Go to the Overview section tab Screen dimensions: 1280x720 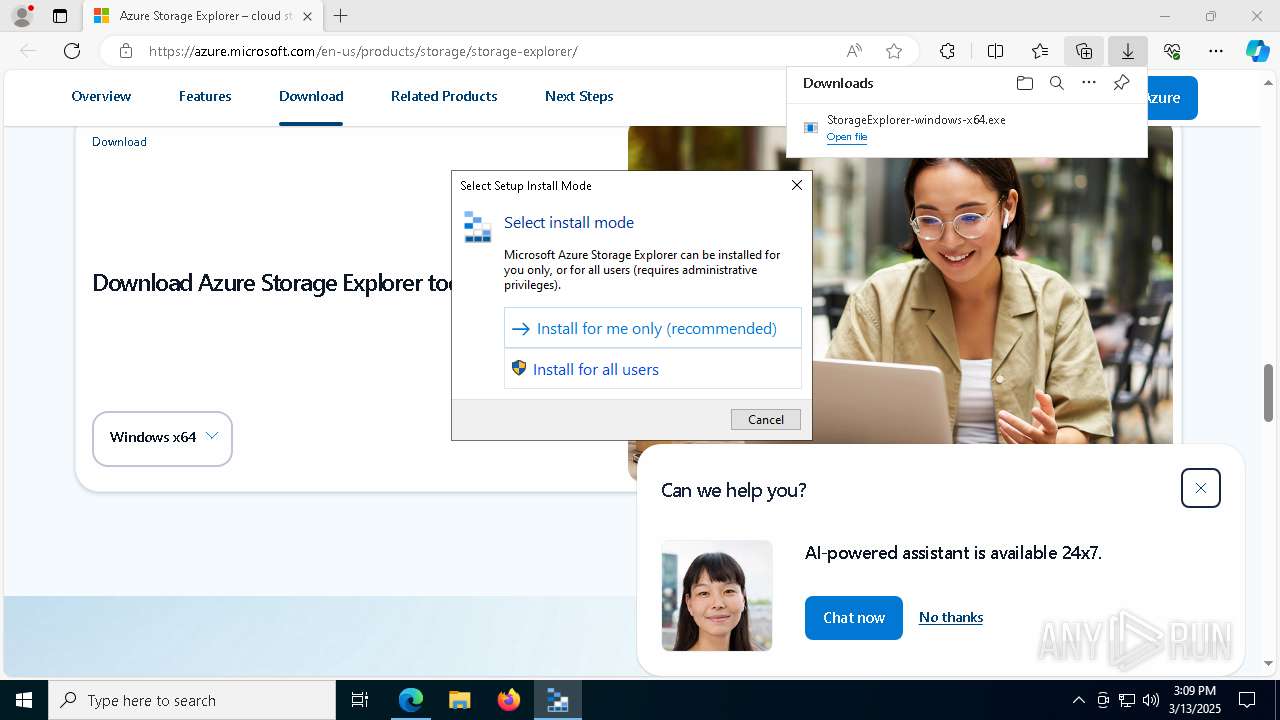pyautogui.click(x=101, y=96)
